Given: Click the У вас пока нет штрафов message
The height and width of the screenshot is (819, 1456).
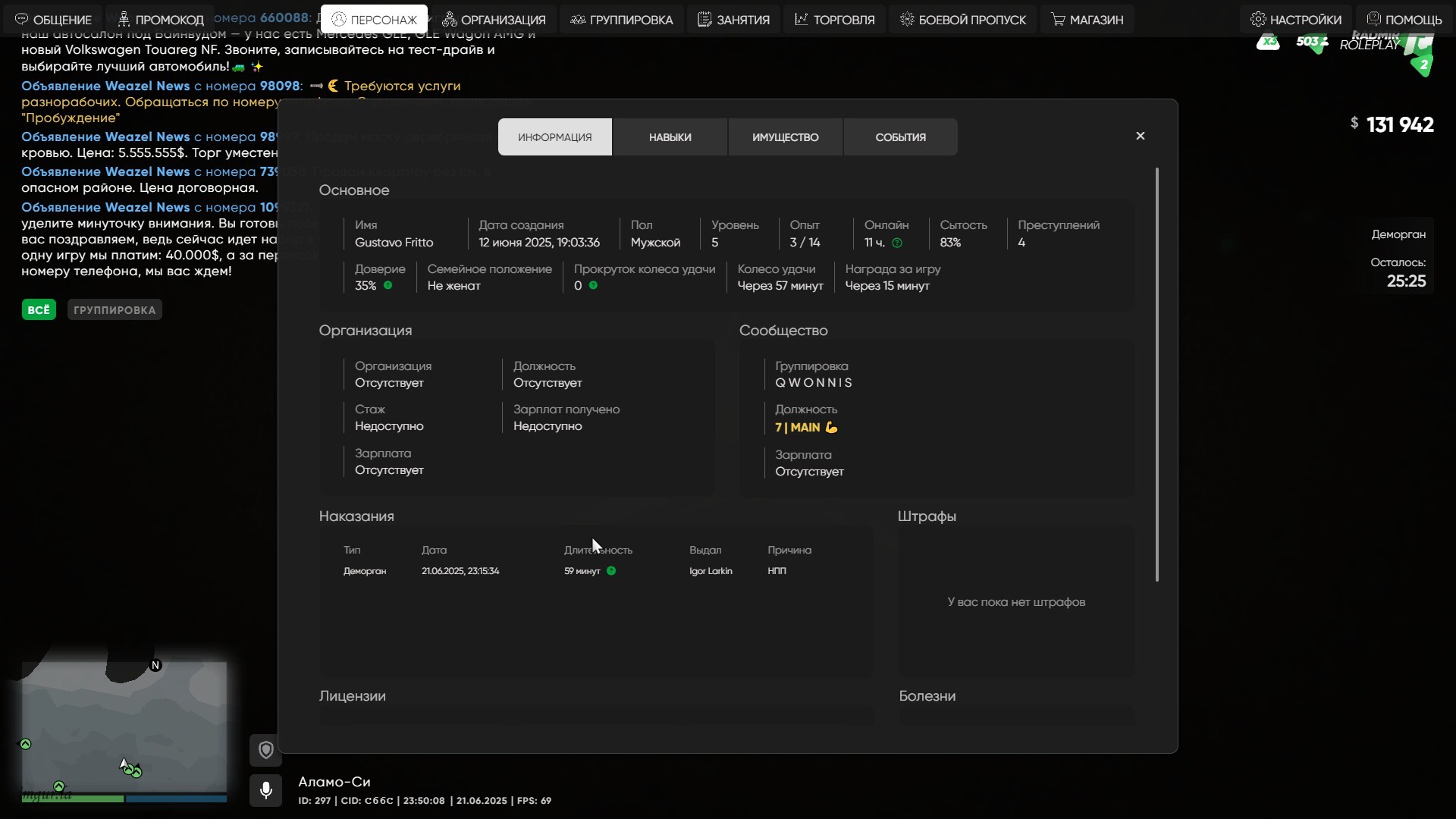Looking at the screenshot, I should (x=1016, y=602).
